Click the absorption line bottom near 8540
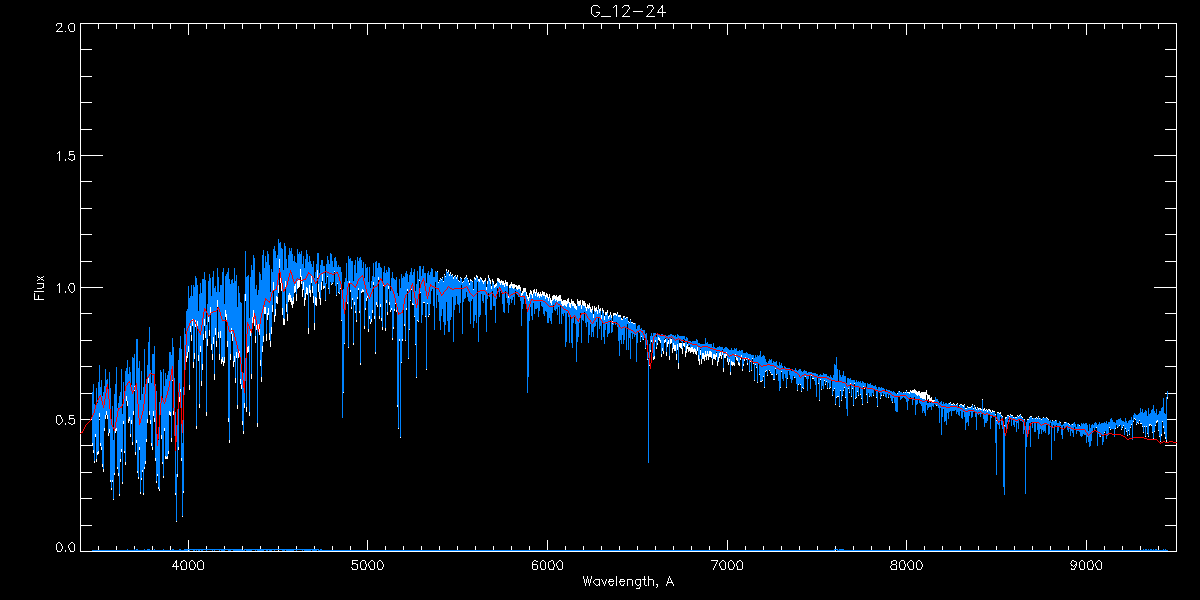 coord(1004,493)
